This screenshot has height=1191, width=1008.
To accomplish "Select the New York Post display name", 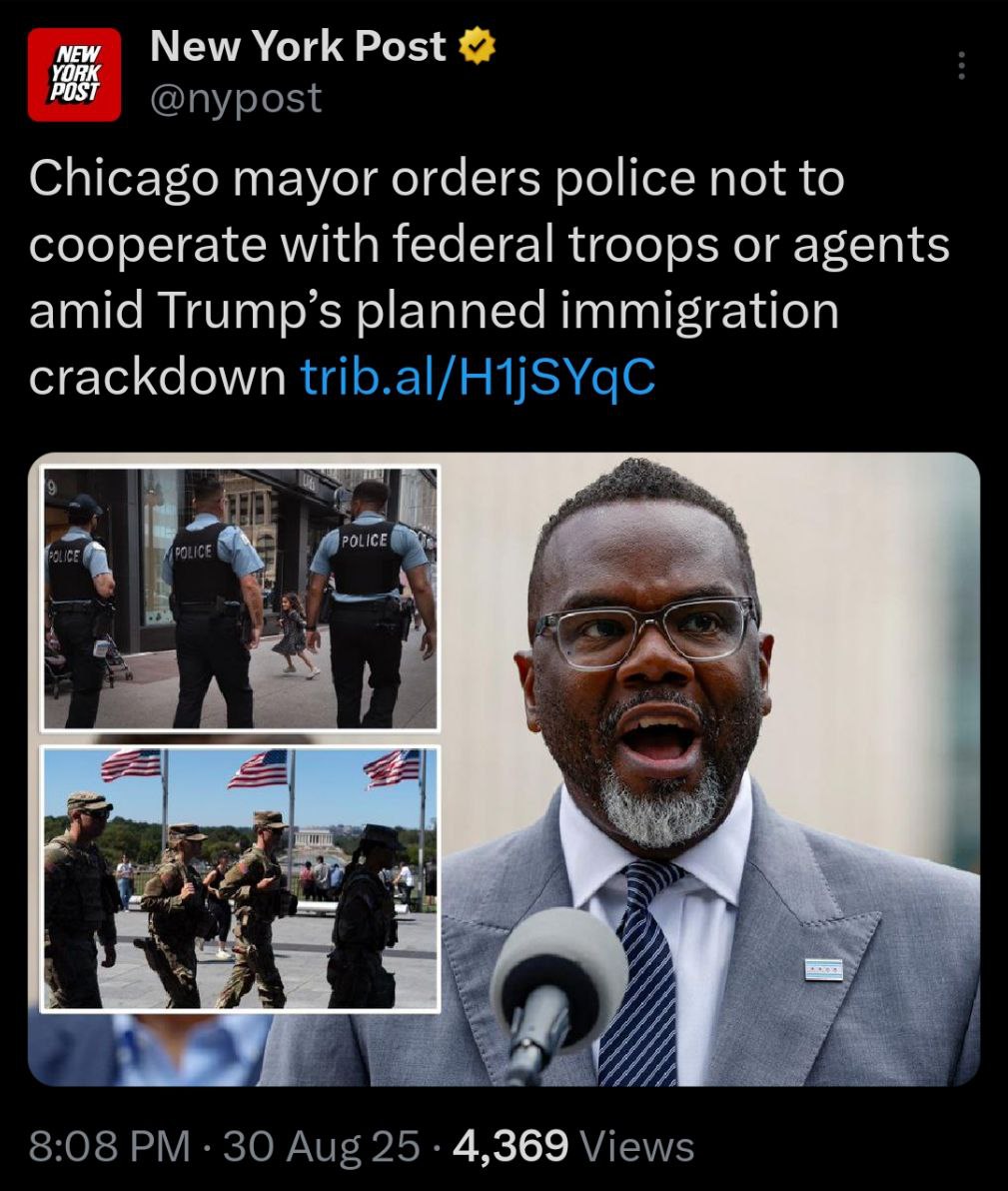I will coord(298,46).
